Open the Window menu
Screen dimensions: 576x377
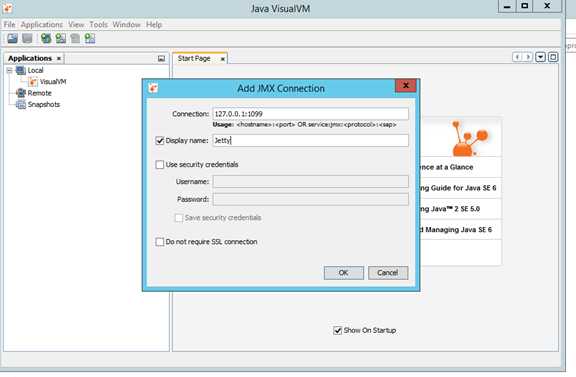click(126, 25)
